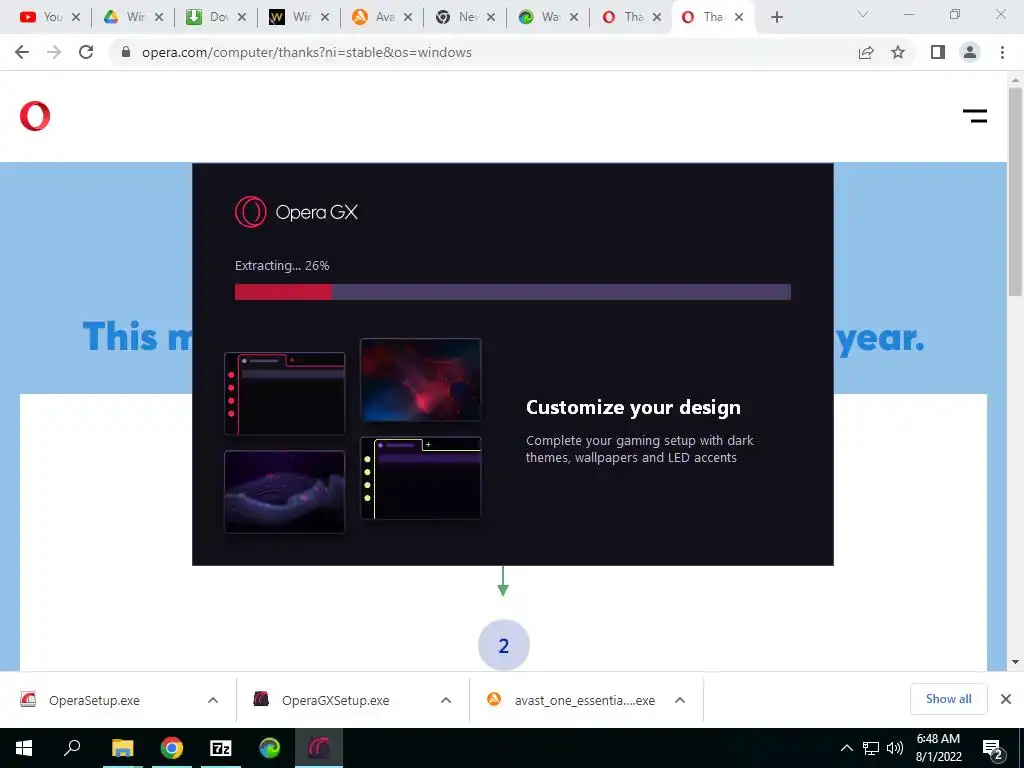Open Windows taskbar search
The image size is (1024, 768).
(x=72, y=748)
